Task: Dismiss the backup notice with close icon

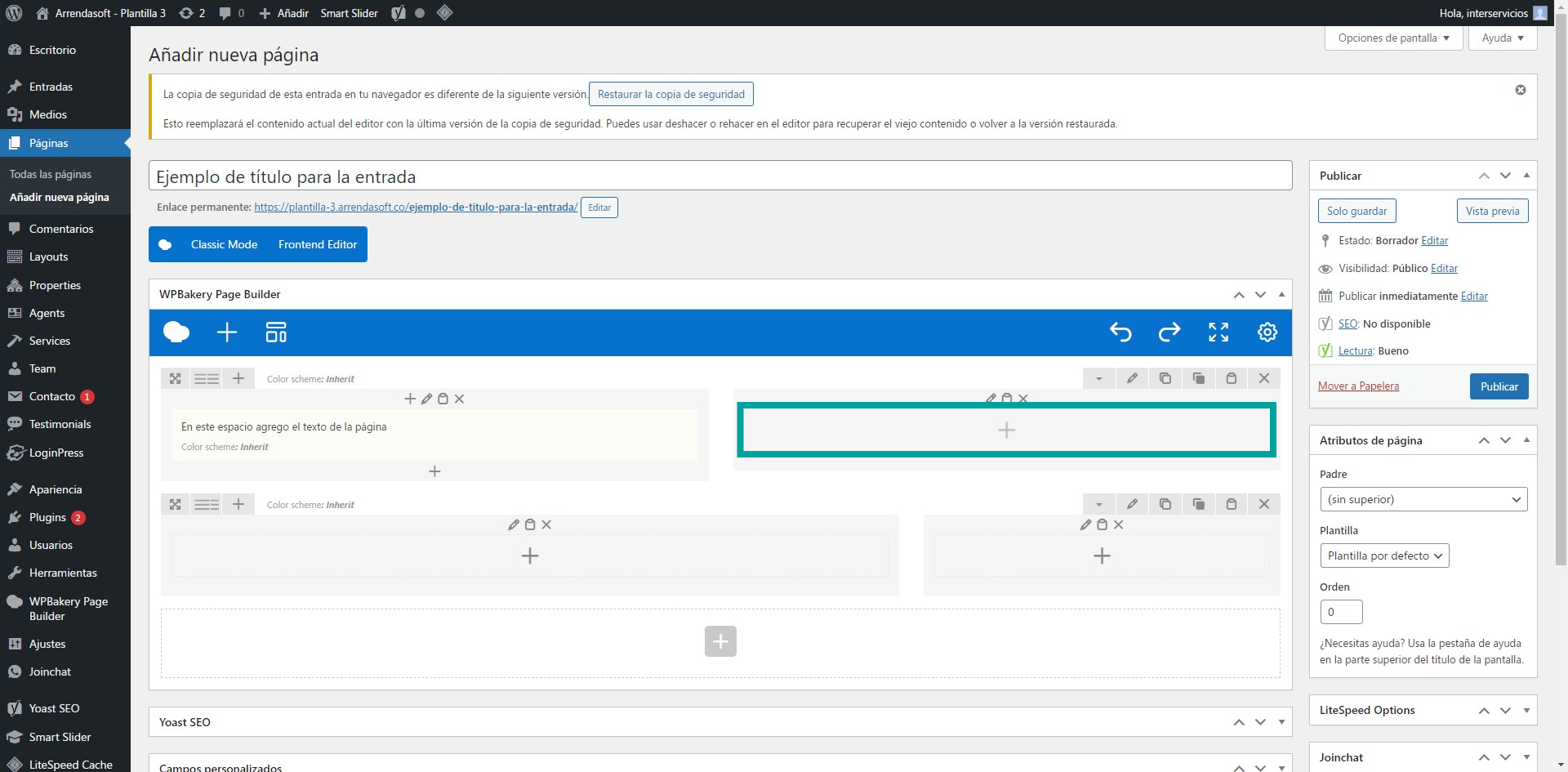Action: point(1521,90)
